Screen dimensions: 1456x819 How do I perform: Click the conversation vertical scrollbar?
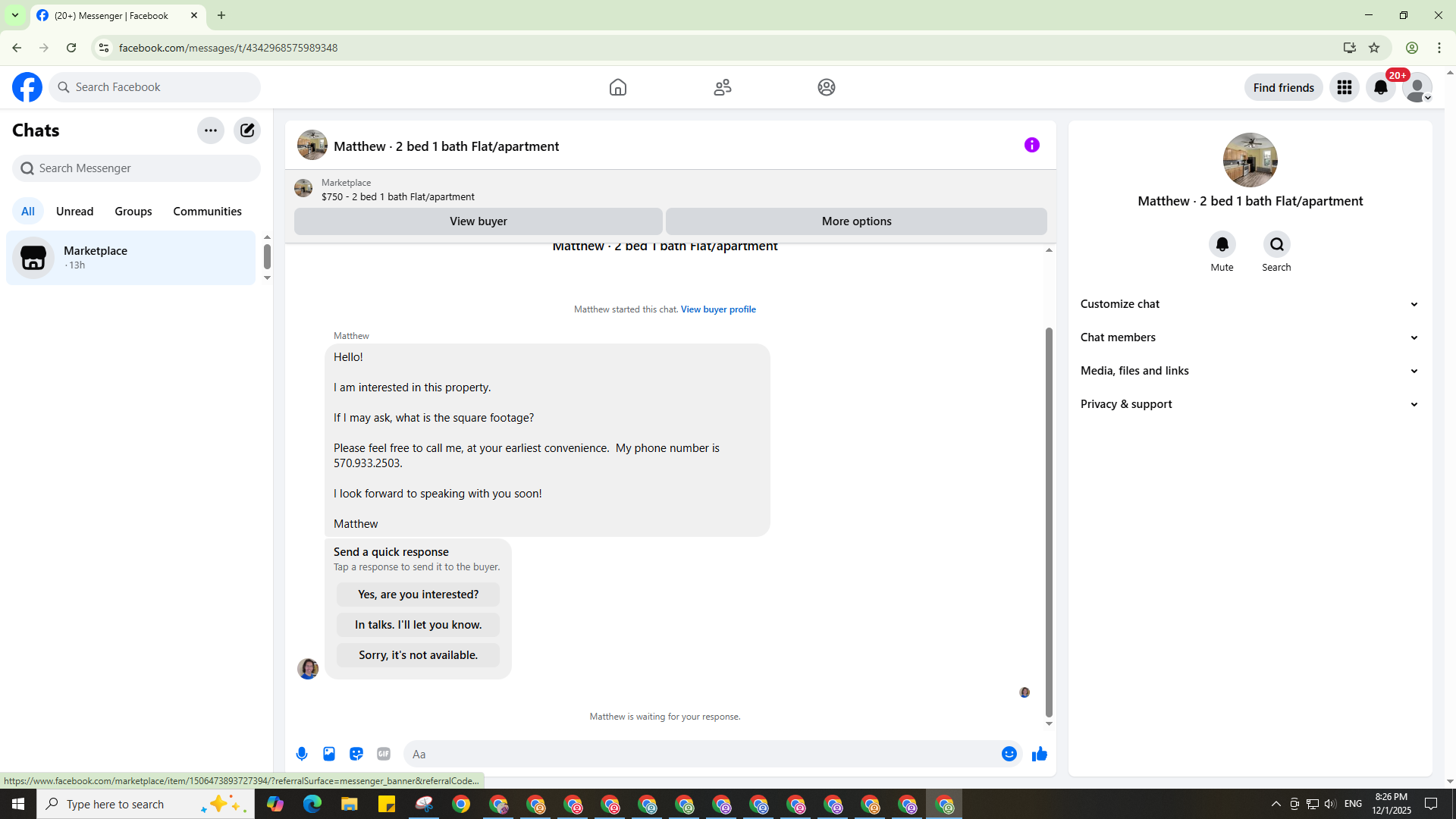1049,522
